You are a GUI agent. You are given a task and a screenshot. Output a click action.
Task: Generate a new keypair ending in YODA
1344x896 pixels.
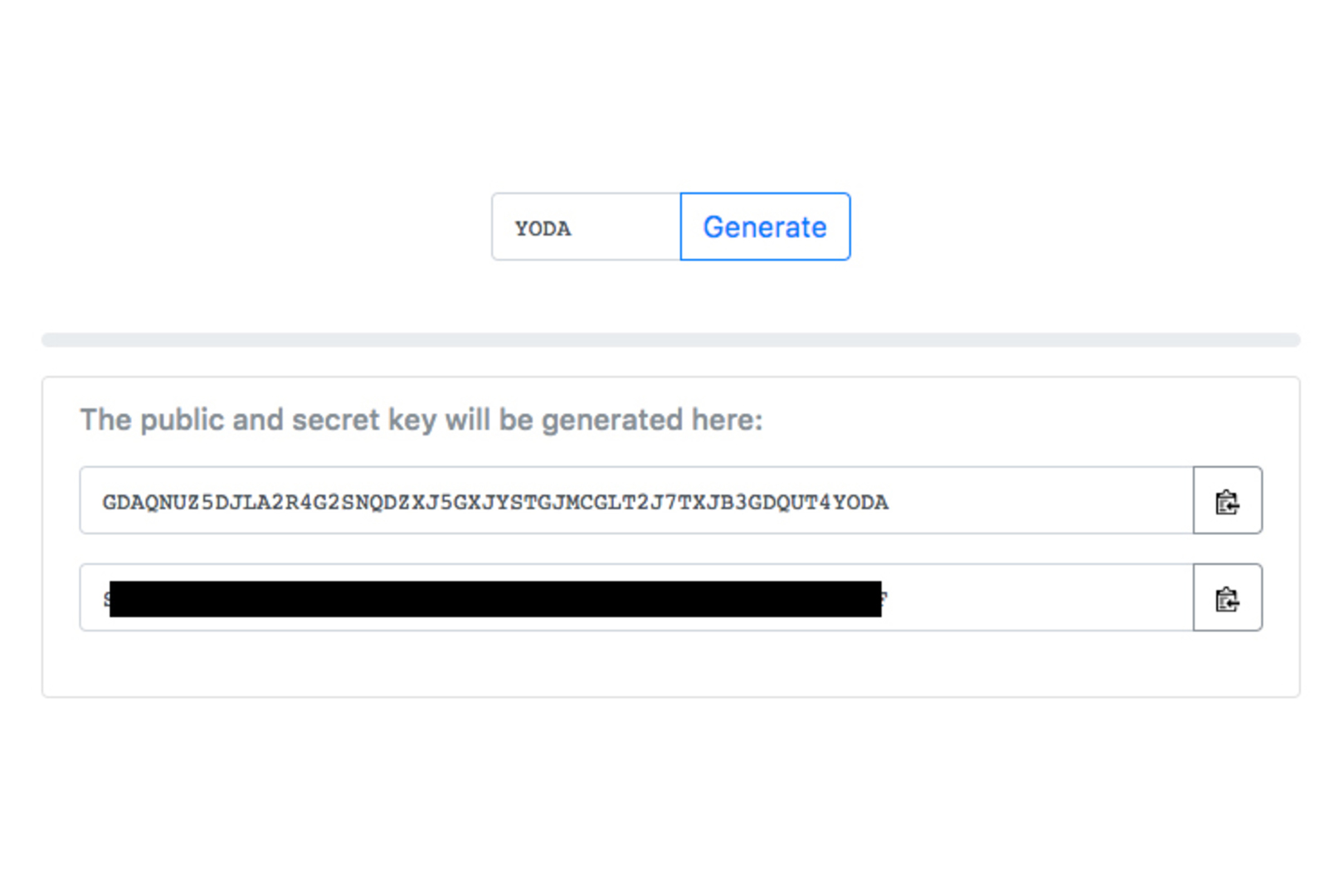pyautogui.click(x=764, y=226)
